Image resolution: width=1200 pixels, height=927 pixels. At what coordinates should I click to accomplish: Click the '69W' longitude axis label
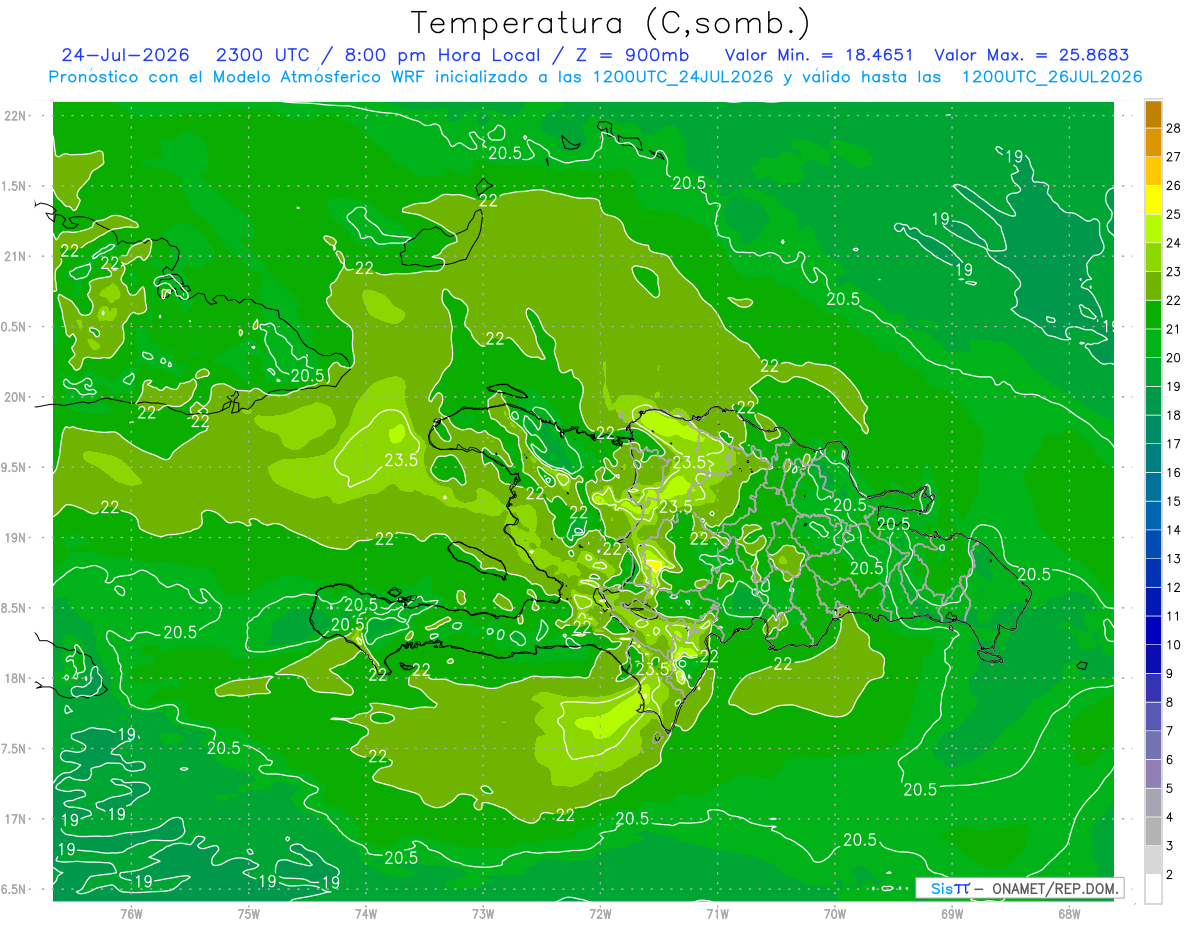point(951,913)
